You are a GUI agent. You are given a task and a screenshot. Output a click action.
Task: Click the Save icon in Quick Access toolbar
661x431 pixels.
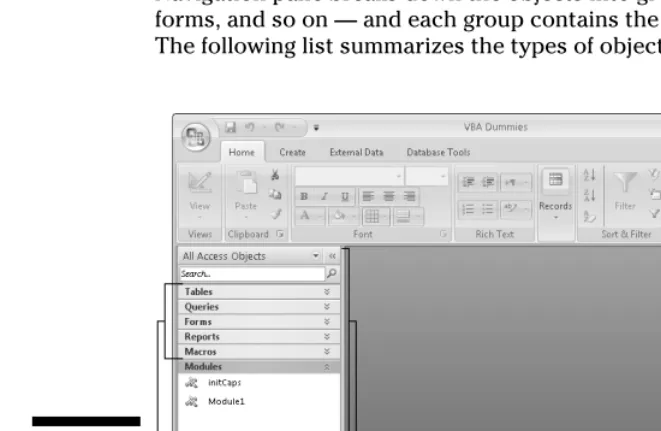click(230, 127)
